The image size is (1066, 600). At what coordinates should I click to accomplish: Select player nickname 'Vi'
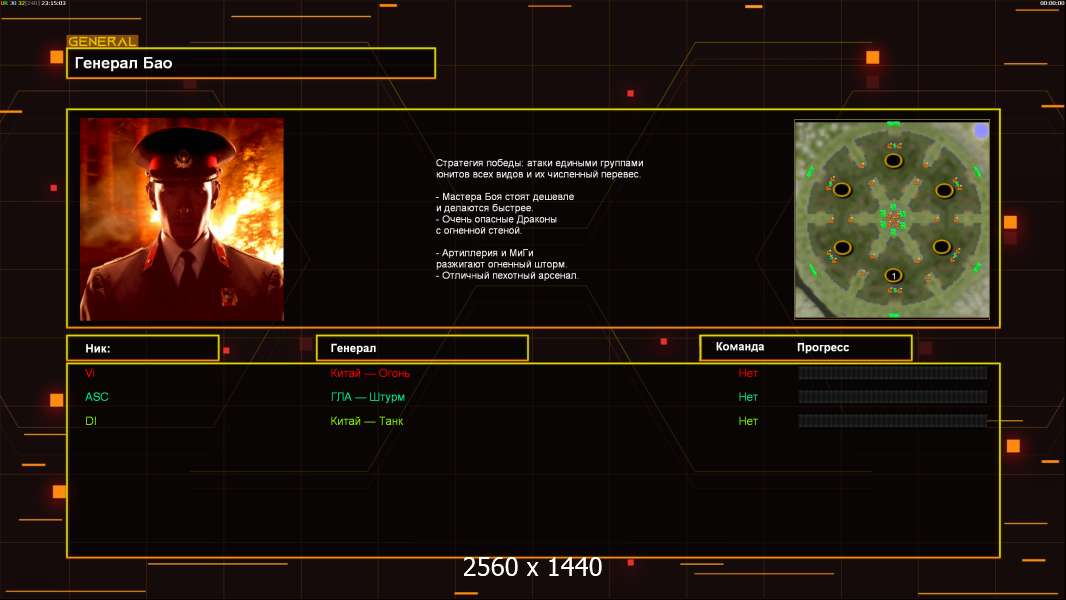pos(90,373)
